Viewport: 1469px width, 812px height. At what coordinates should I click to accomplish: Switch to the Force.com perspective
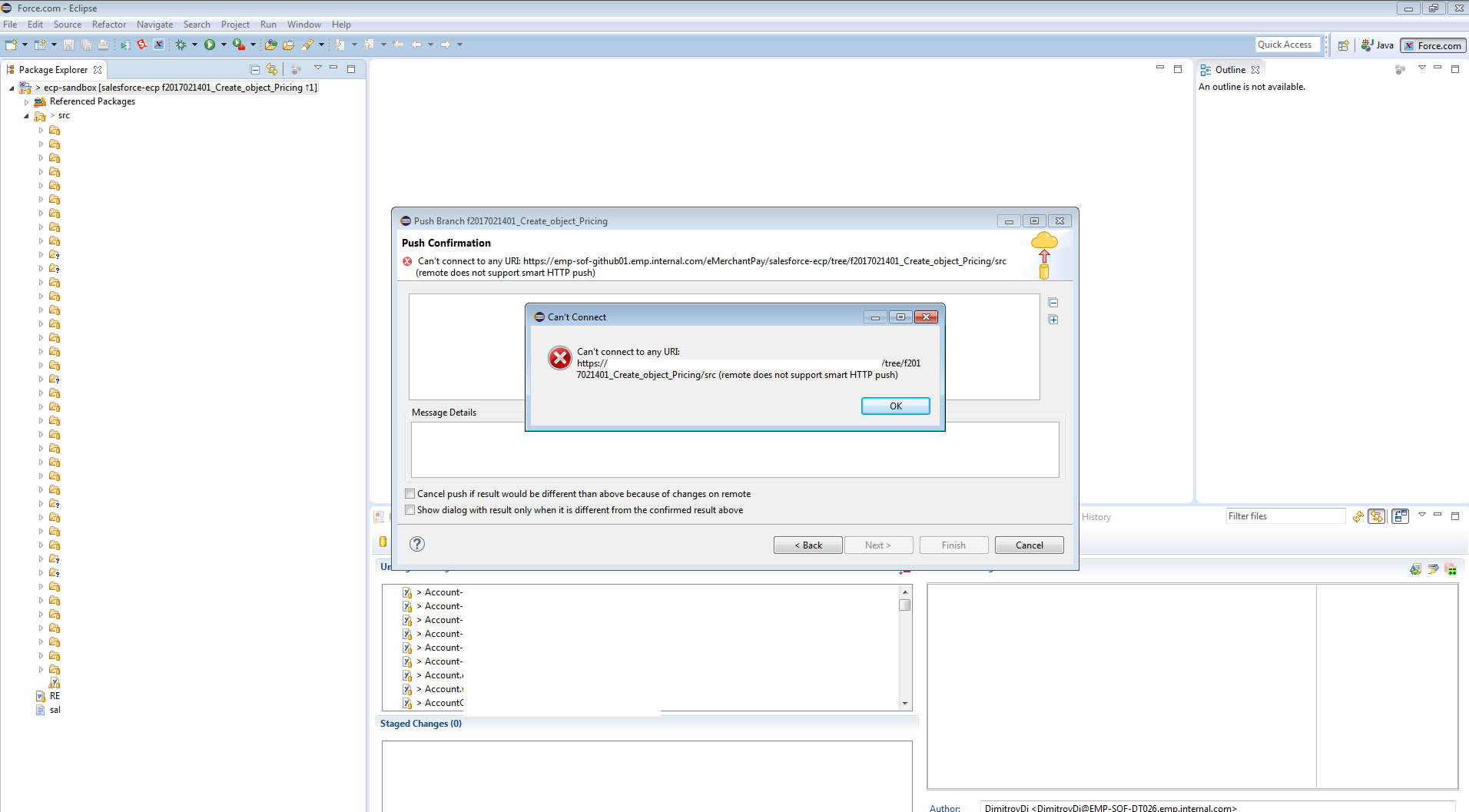tap(1433, 45)
